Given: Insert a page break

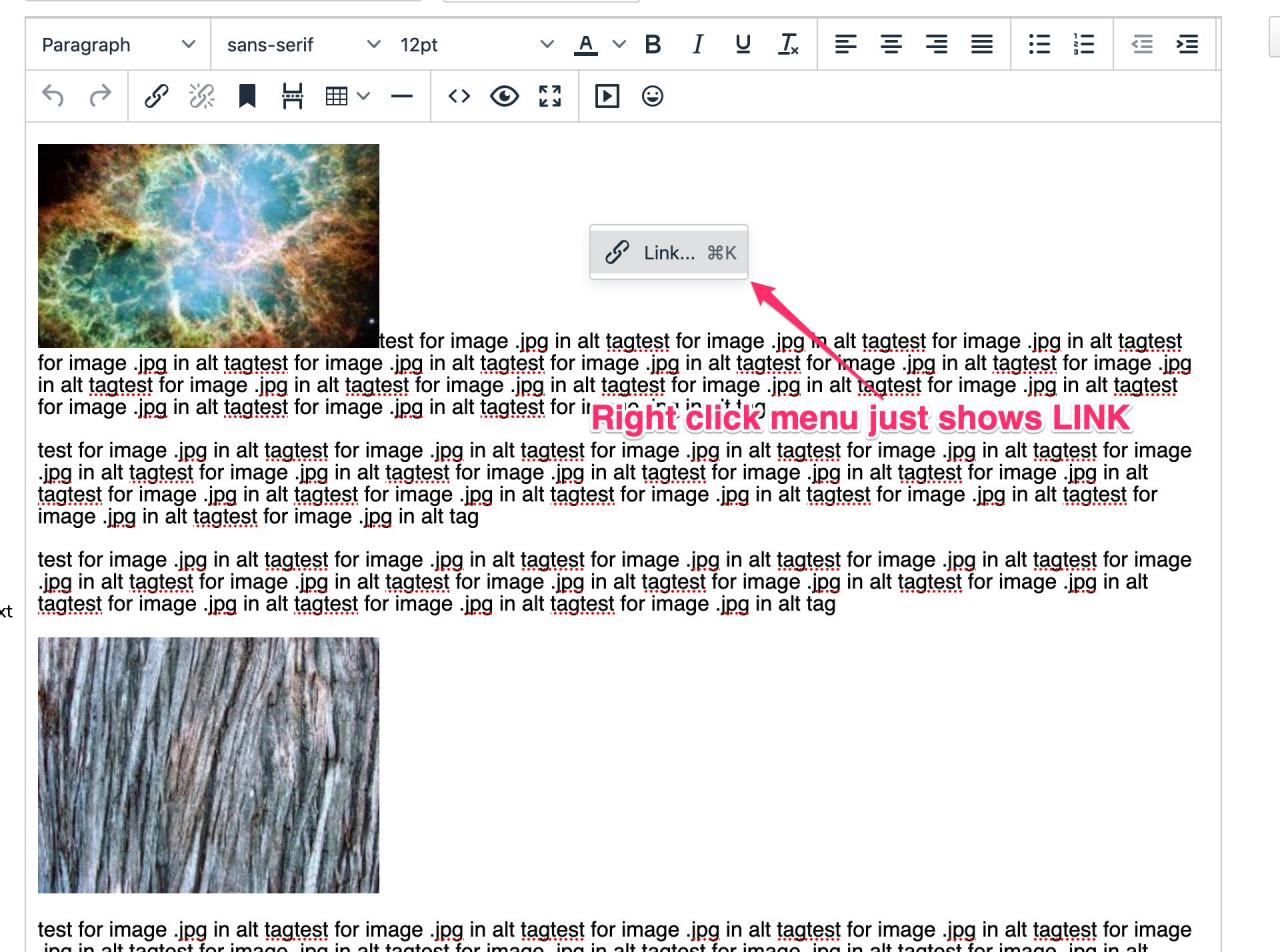Looking at the screenshot, I should tap(292, 96).
